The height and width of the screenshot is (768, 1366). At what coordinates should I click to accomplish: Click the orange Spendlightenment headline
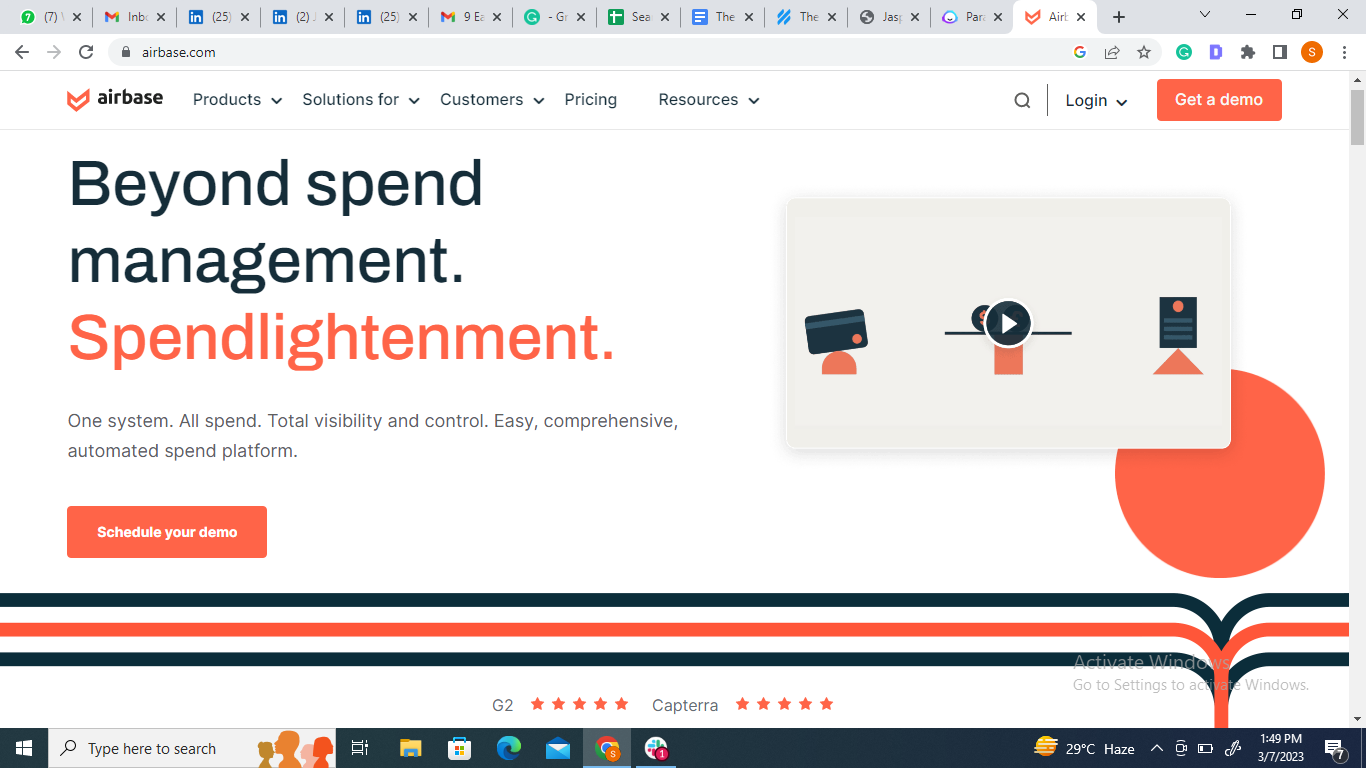tap(342, 337)
